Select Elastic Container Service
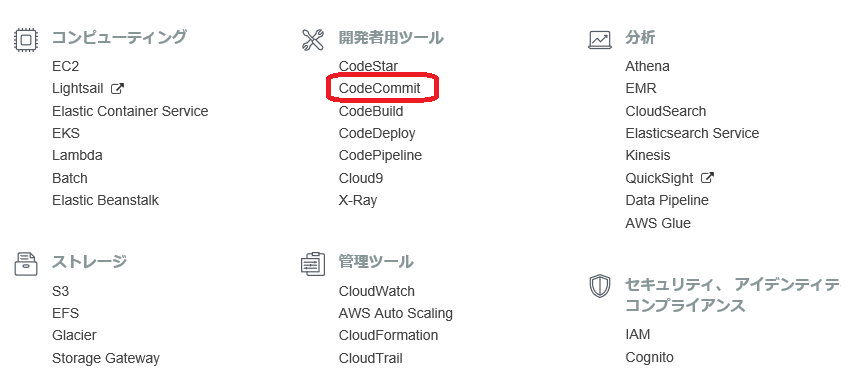 coord(130,111)
